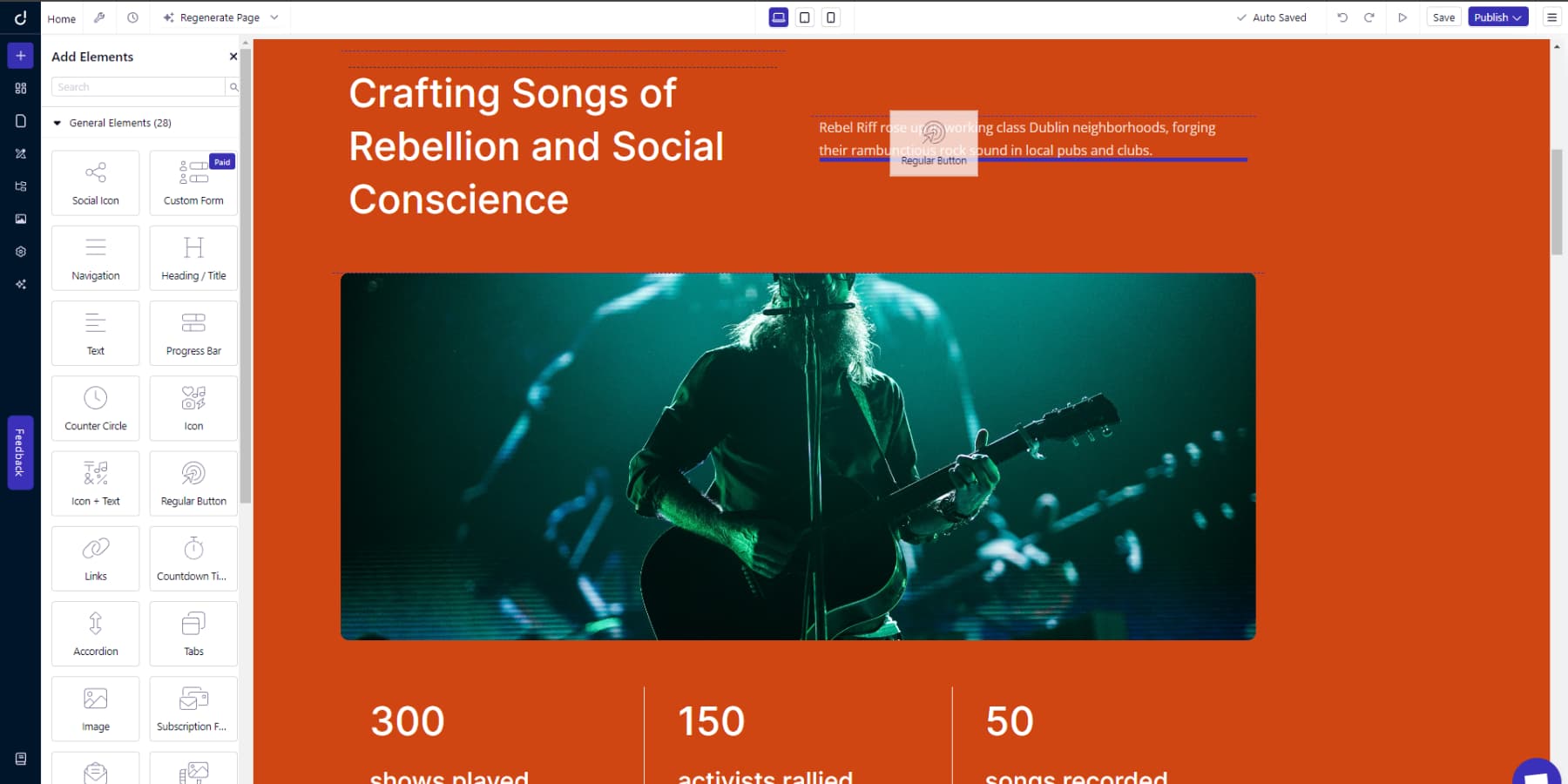Enable desktop preview mode

(x=776, y=17)
